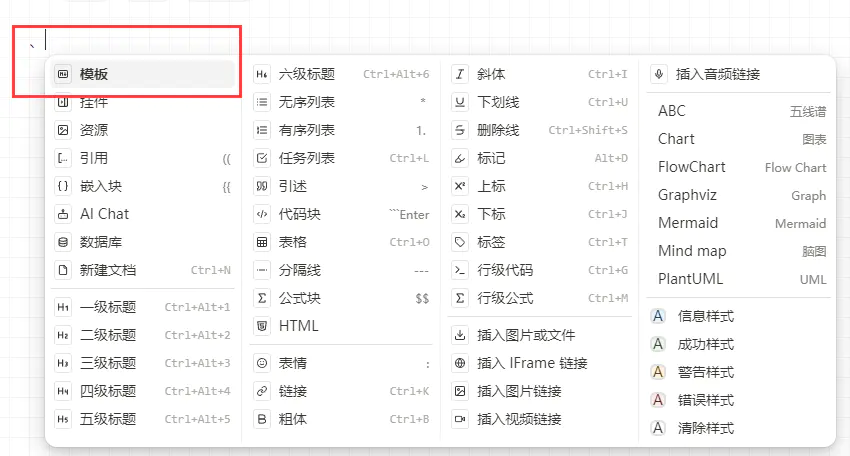The height and width of the screenshot is (456, 850).
Task: Click the 表格 table icon
Action: pos(262,242)
